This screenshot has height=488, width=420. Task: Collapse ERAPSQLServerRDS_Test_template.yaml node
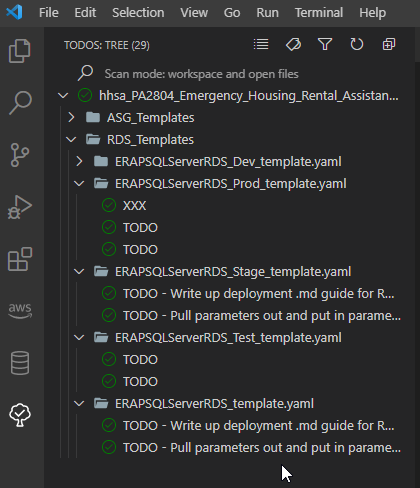pos(79,338)
